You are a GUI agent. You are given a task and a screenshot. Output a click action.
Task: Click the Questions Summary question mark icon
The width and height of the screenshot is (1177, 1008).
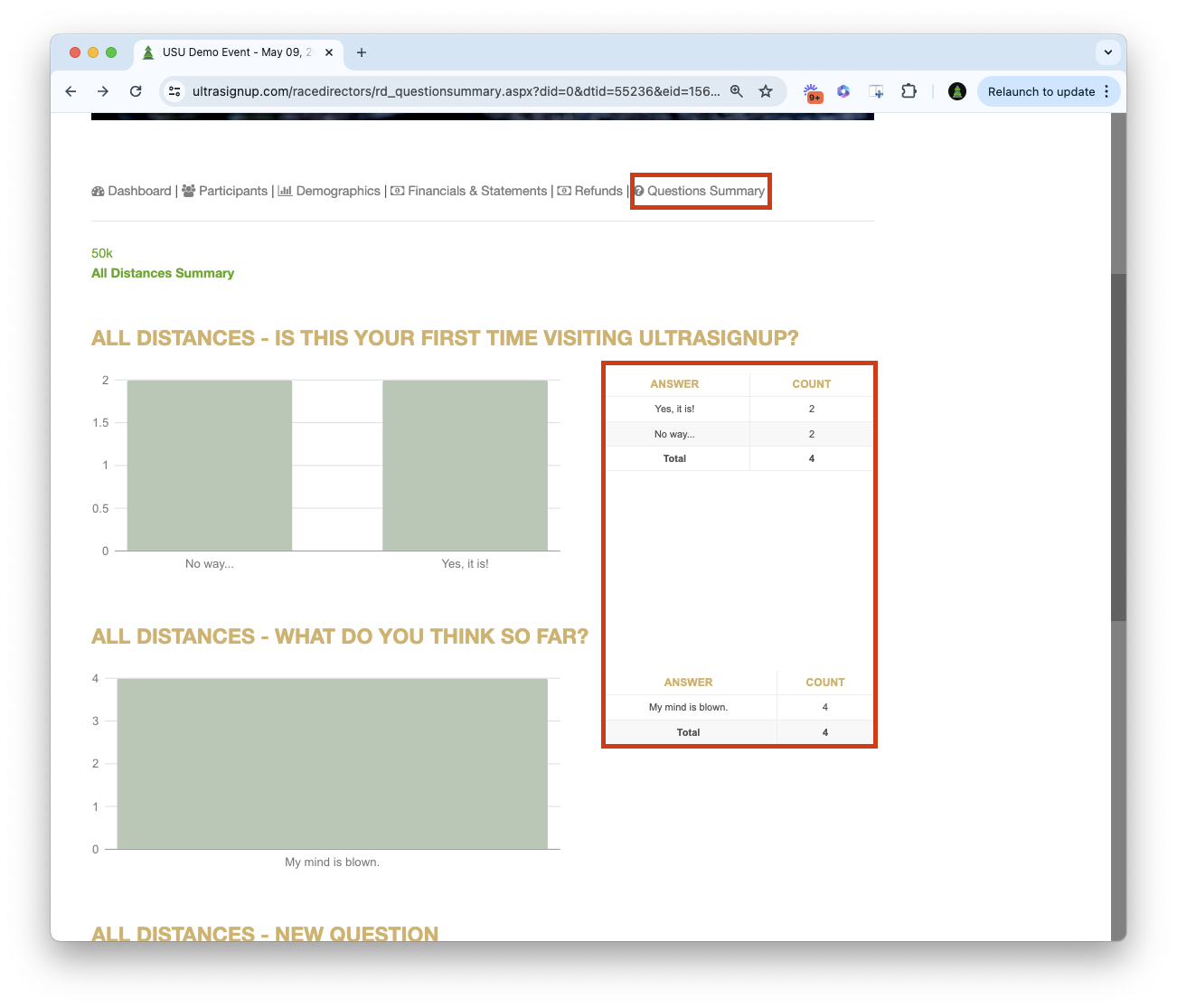tap(639, 192)
